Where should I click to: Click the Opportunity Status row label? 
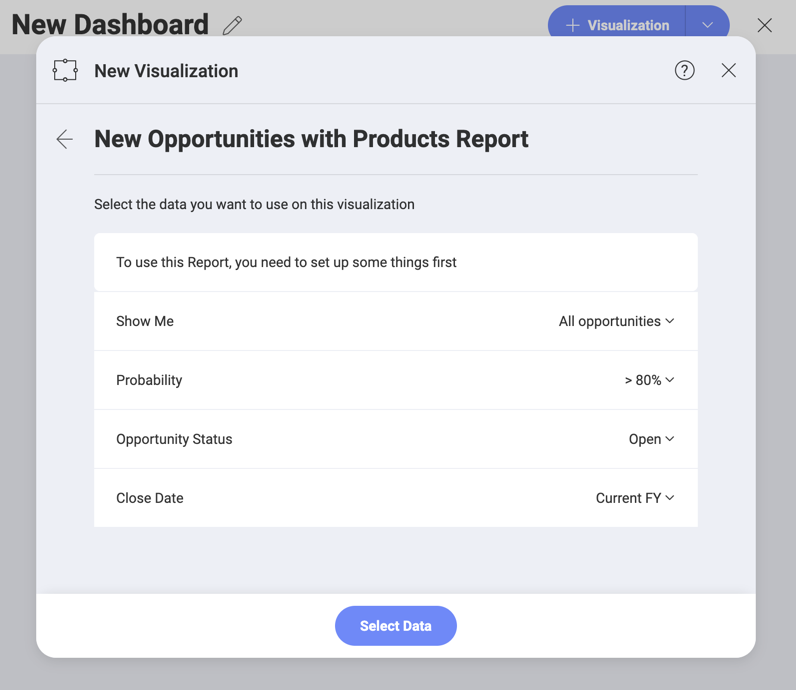coord(174,439)
